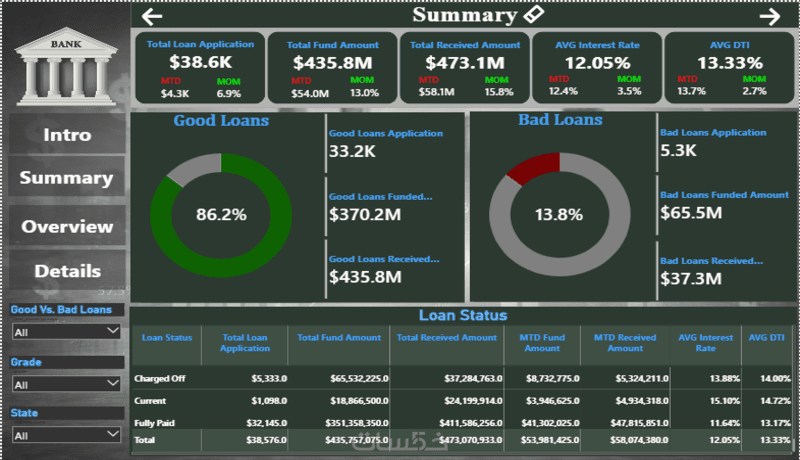Click the right arrow navigation icon

(x=769, y=16)
